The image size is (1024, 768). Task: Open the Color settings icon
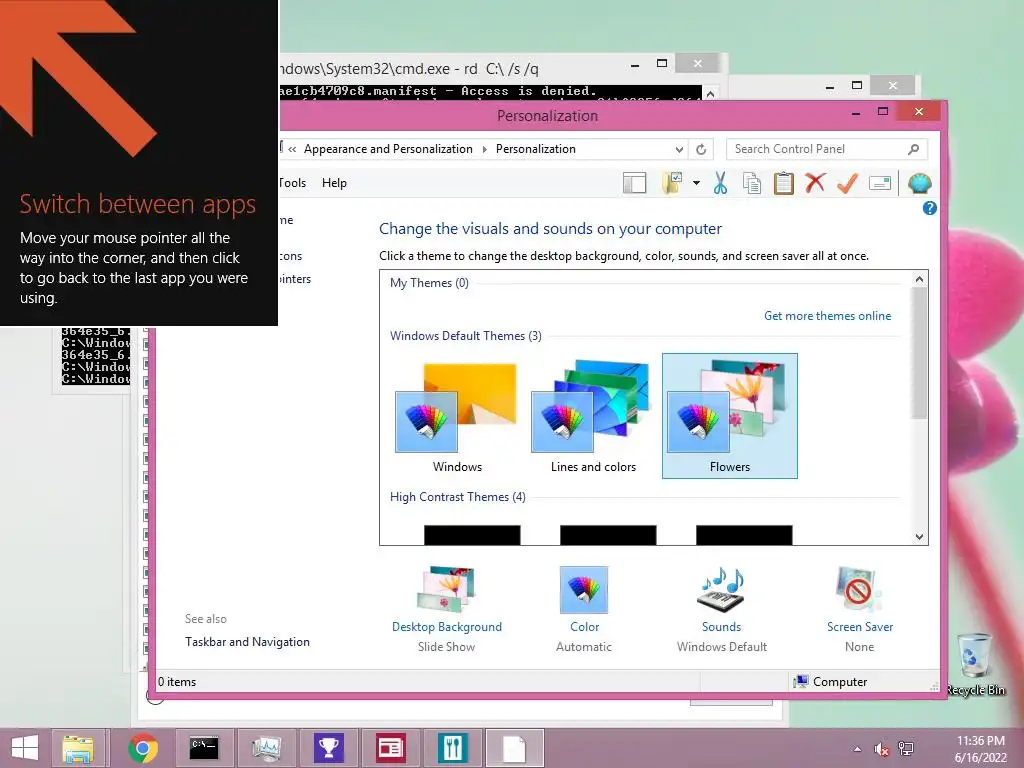coord(584,590)
